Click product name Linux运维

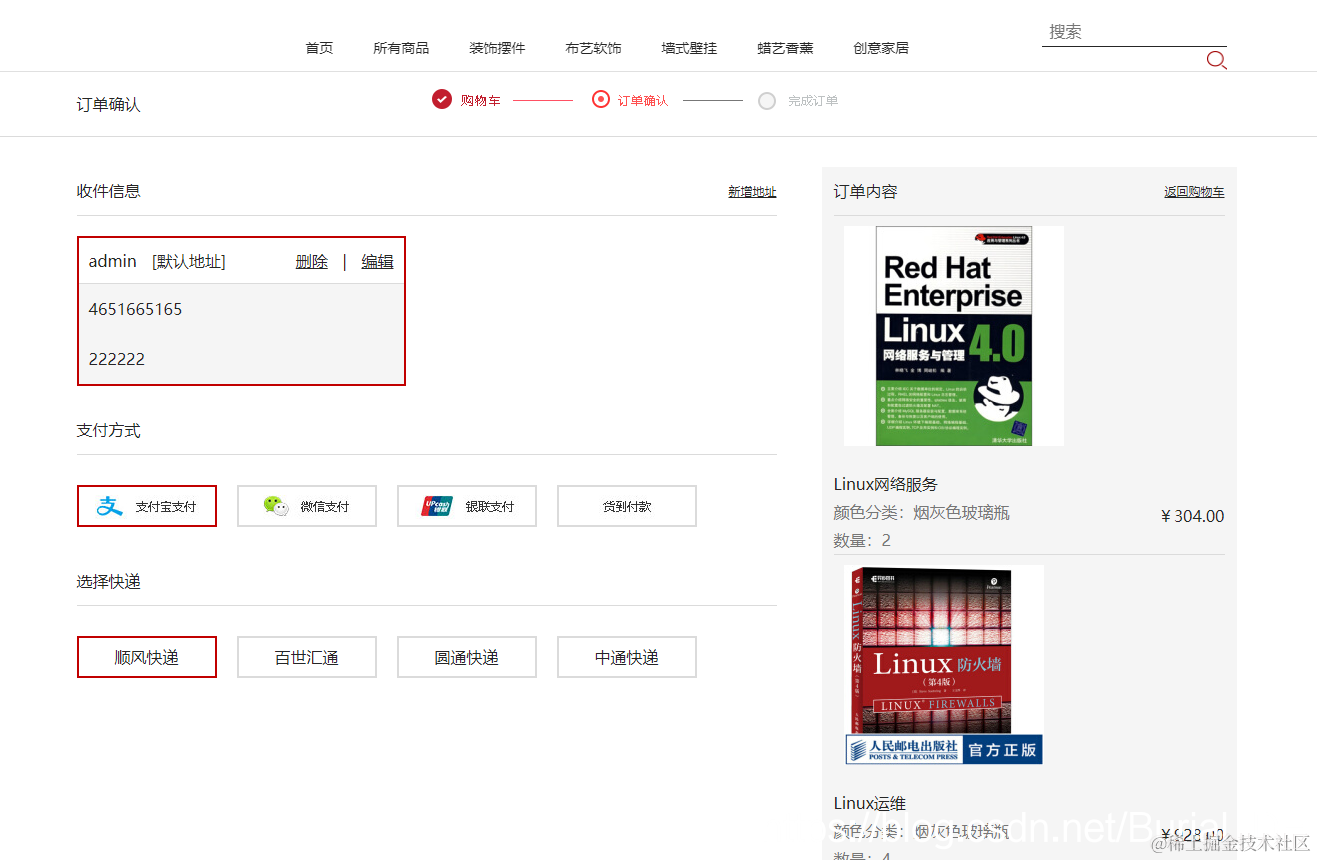point(870,803)
